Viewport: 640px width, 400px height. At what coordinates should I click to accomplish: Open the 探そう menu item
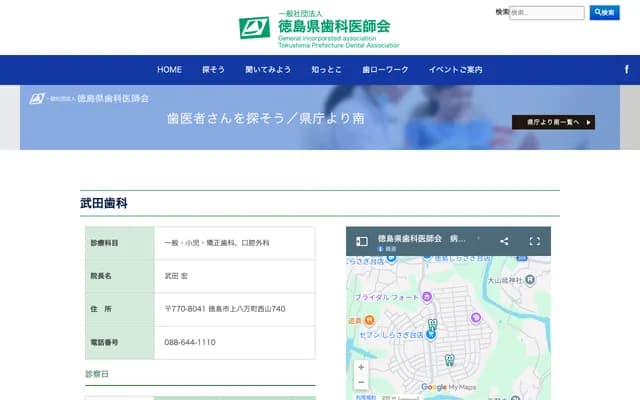click(x=213, y=70)
